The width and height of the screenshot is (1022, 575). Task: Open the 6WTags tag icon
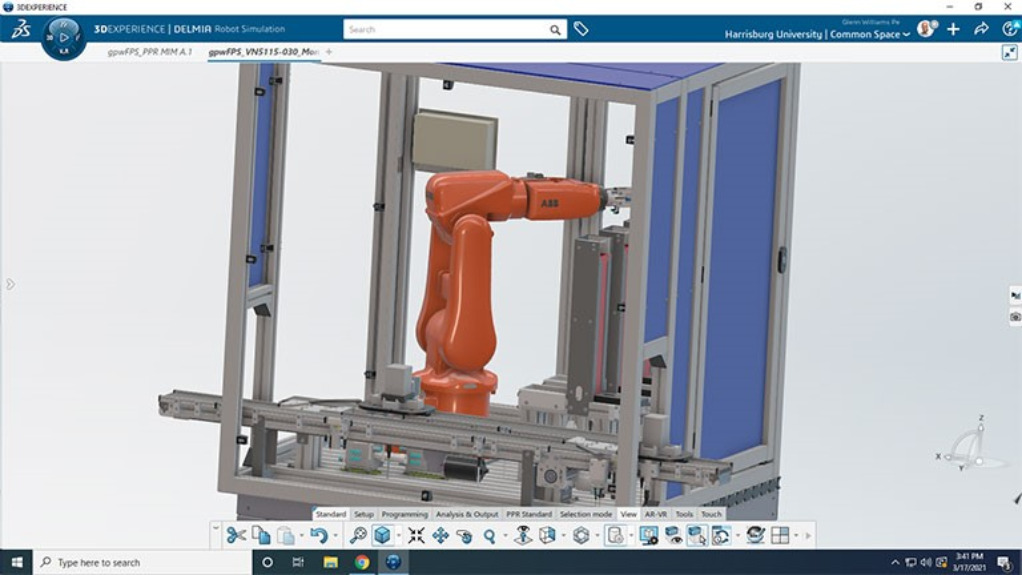pyautogui.click(x=581, y=29)
